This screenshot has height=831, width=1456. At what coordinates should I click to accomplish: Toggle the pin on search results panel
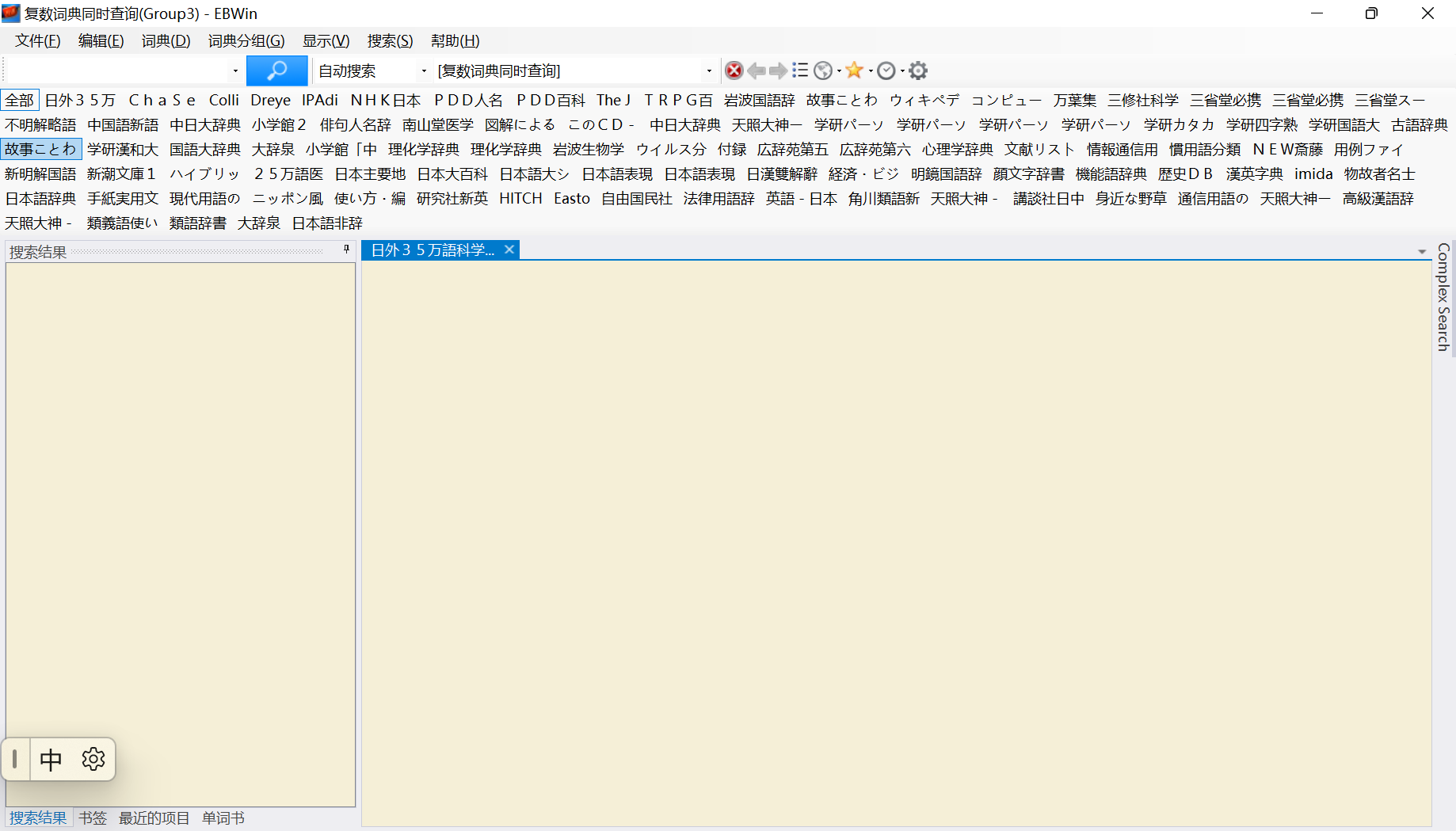pyautogui.click(x=346, y=250)
